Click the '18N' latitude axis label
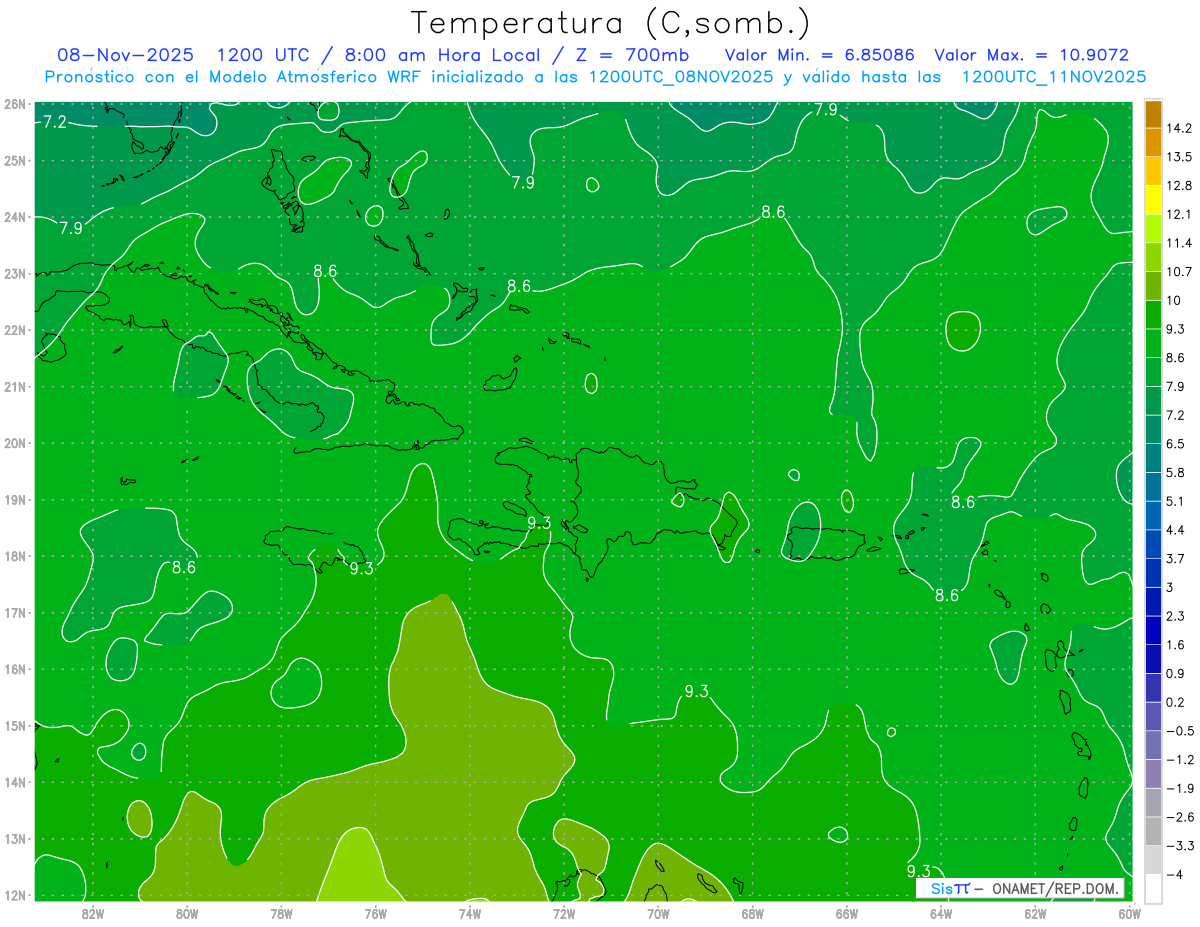This screenshot has height=927, width=1200. [14, 556]
